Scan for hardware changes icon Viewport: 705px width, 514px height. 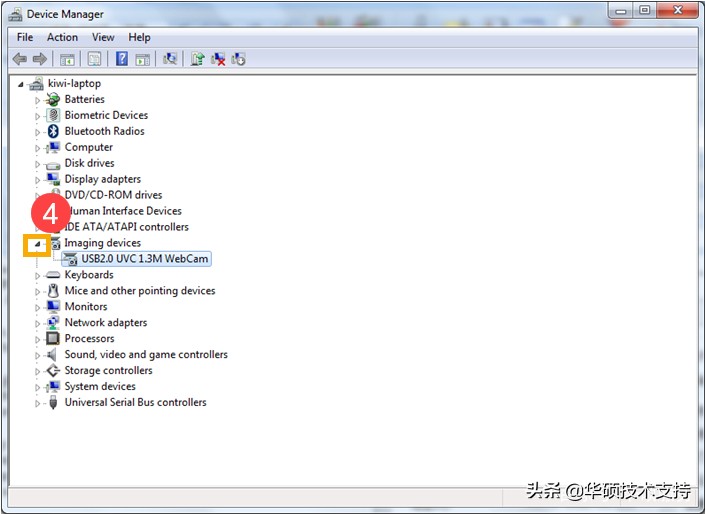170,59
